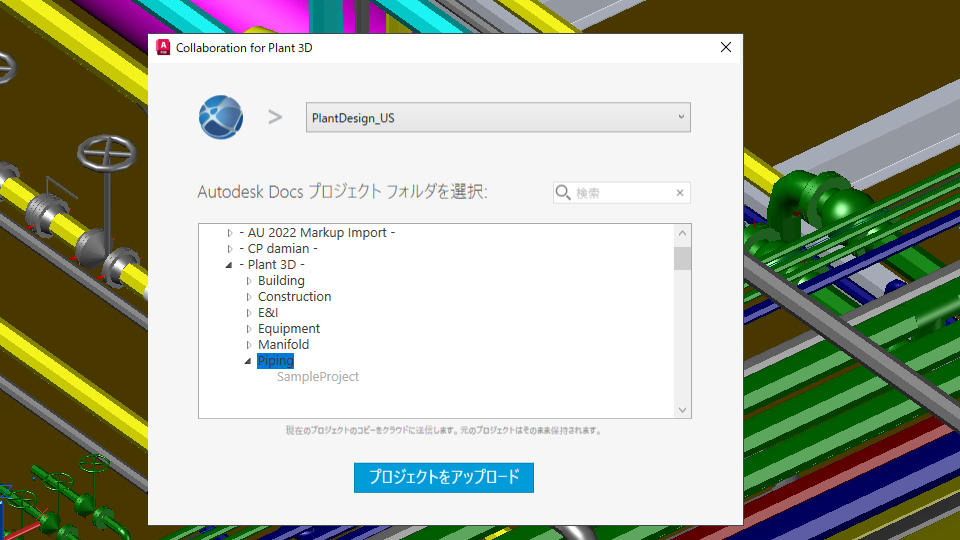Image resolution: width=960 pixels, height=540 pixels.
Task: Clear the search field with the X
Action: (680, 193)
